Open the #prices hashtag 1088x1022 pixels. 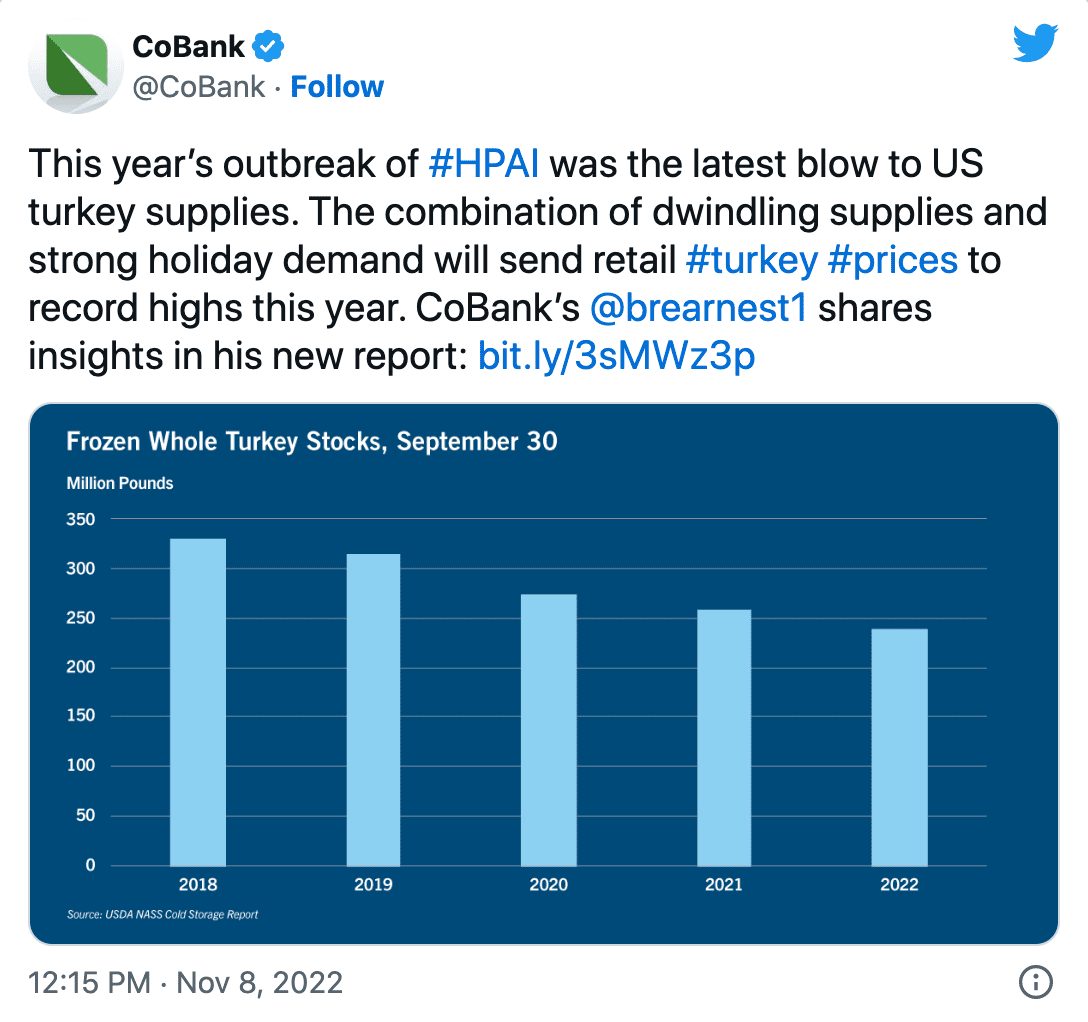coord(893,260)
